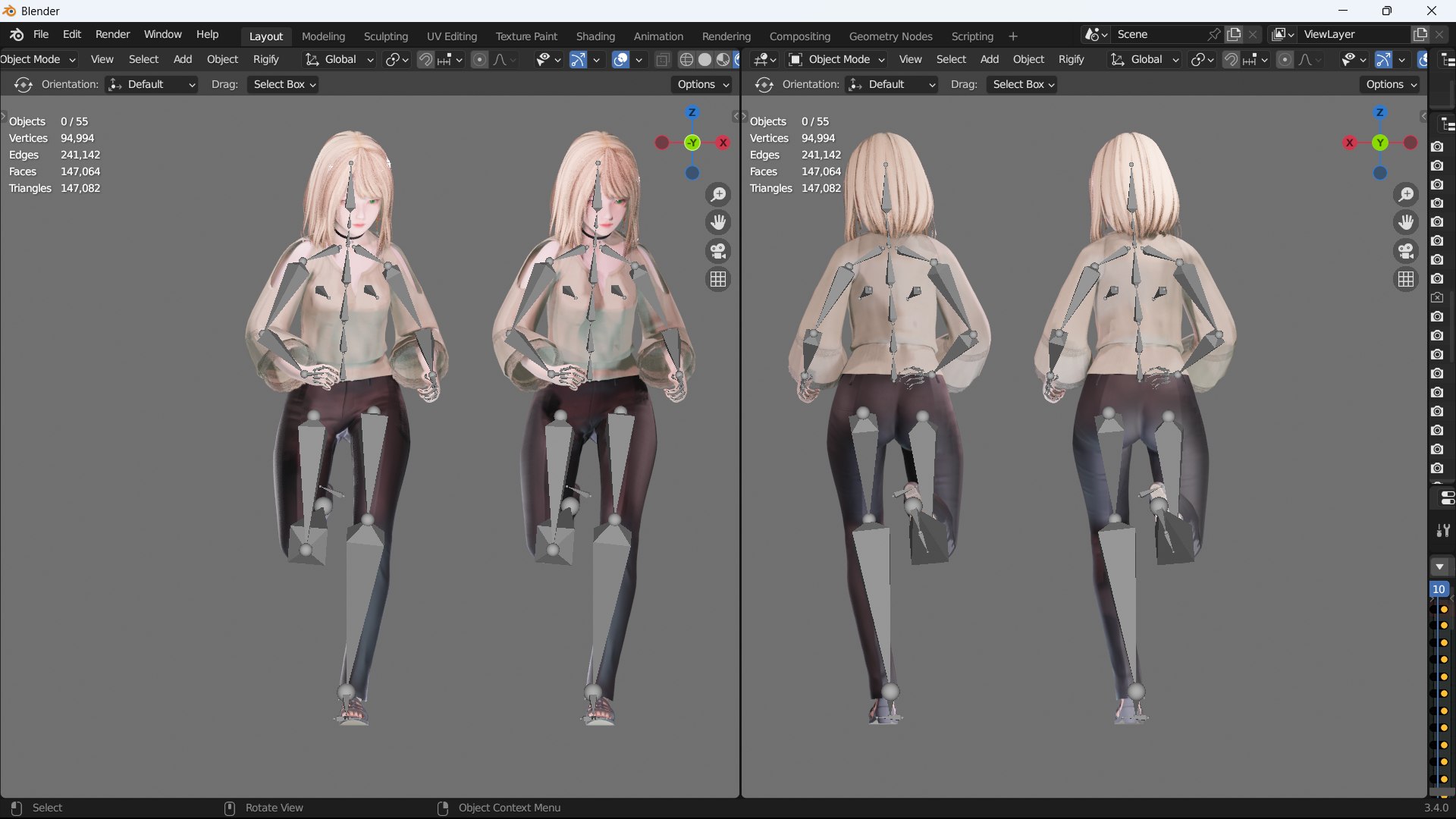Toggle snapping magnet in left viewport

pyautogui.click(x=425, y=59)
